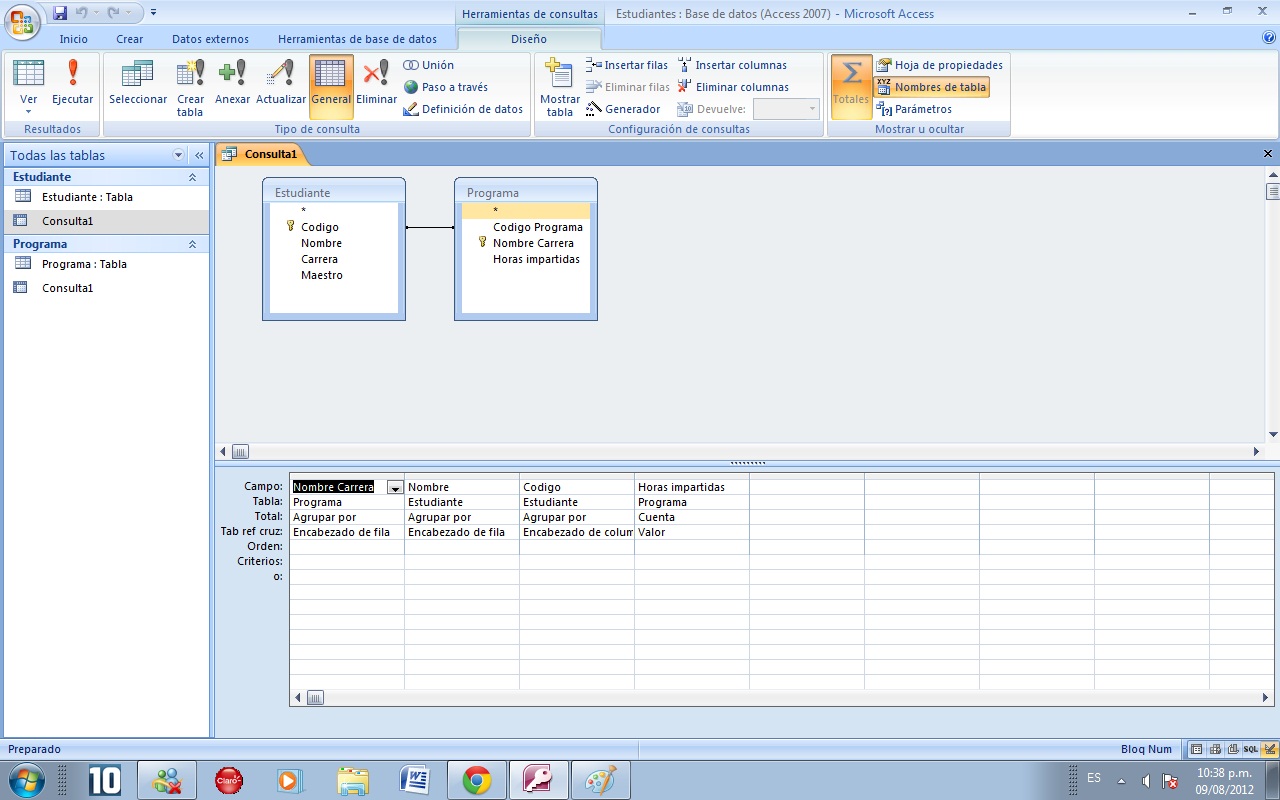Open Microsoft Word from taskbar
The image size is (1280, 800).
point(415,780)
